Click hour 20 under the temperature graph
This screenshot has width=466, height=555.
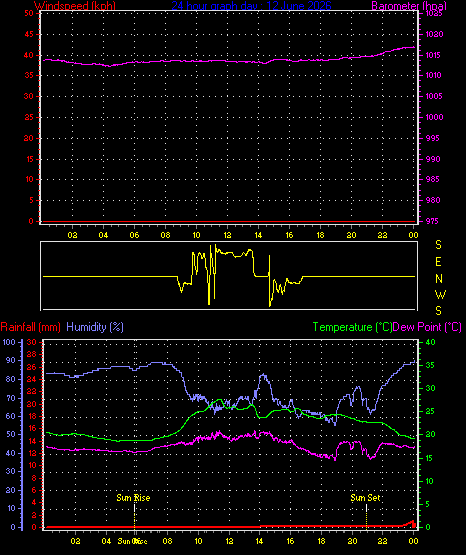[352, 541]
